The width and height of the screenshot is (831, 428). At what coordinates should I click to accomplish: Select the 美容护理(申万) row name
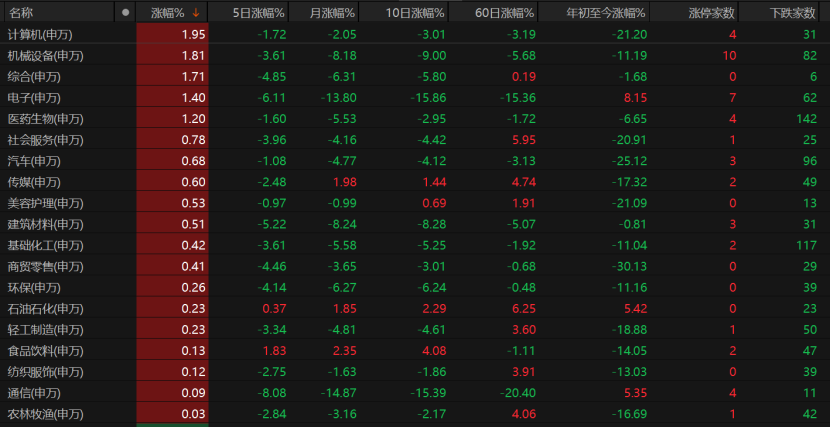coord(46,203)
